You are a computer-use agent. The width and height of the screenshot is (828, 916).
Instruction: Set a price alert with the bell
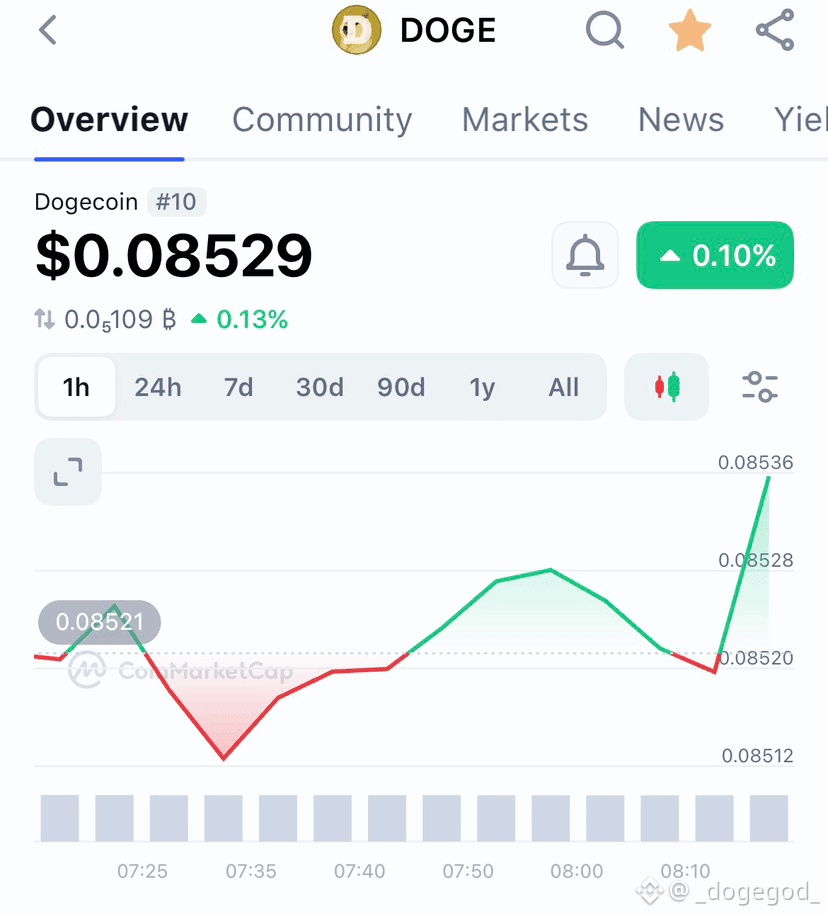(585, 255)
